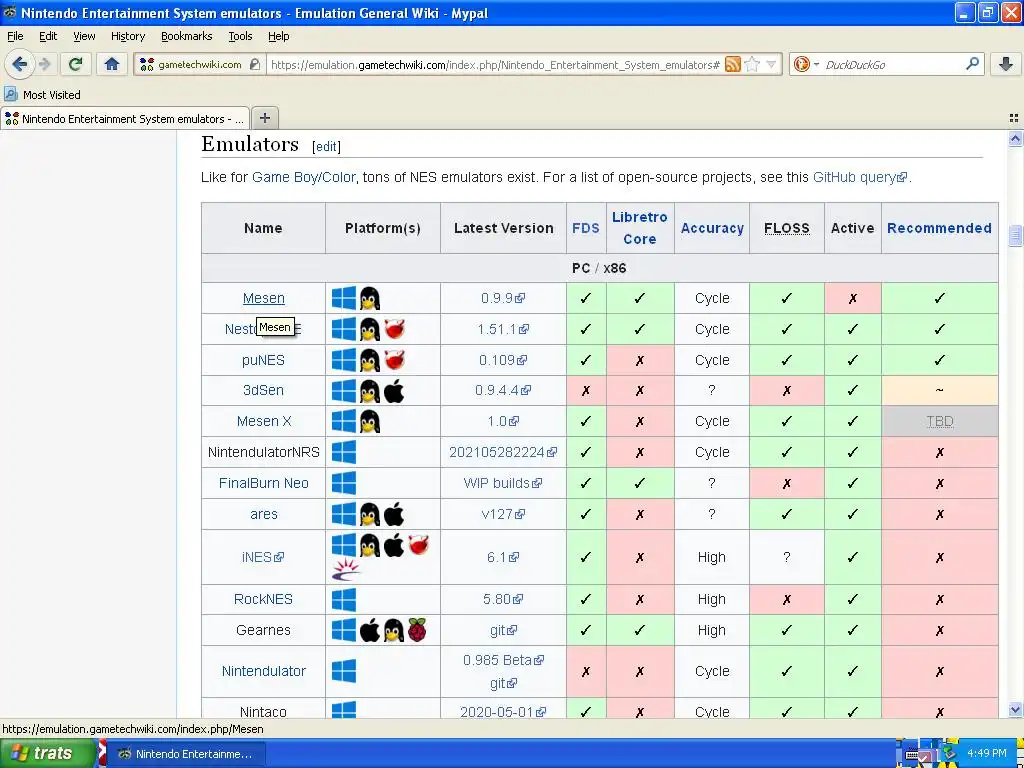Click in the URL address field
Screen dimensions: 1024x768
[x=494, y=65]
